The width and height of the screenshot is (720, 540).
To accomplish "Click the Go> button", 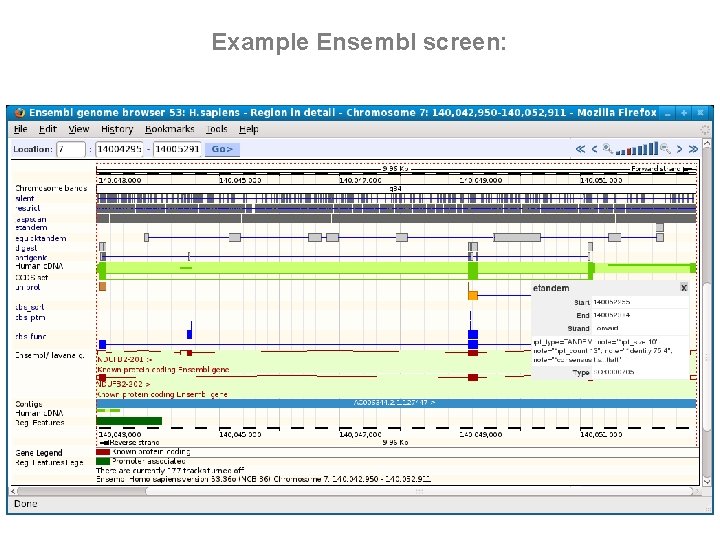I will (x=222, y=149).
